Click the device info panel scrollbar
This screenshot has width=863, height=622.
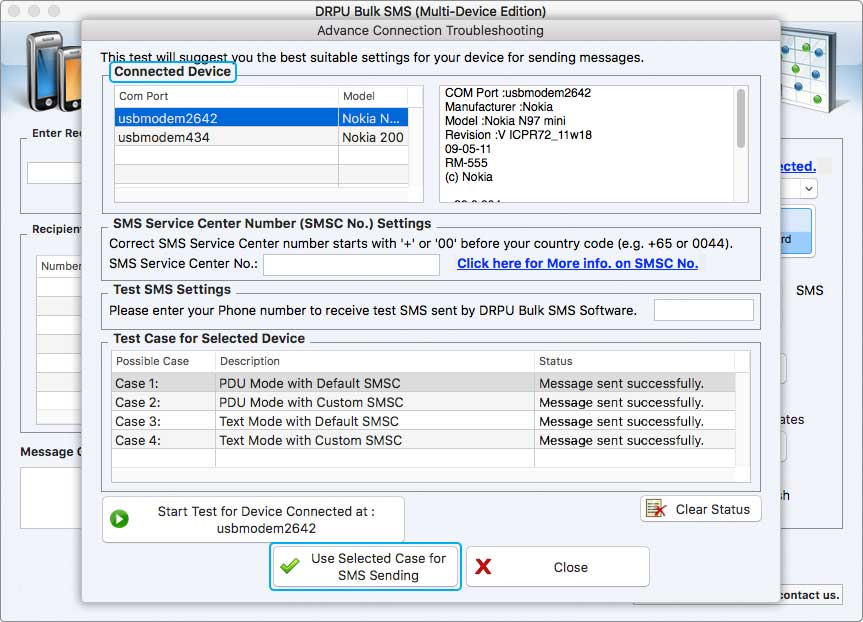[741, 118]
